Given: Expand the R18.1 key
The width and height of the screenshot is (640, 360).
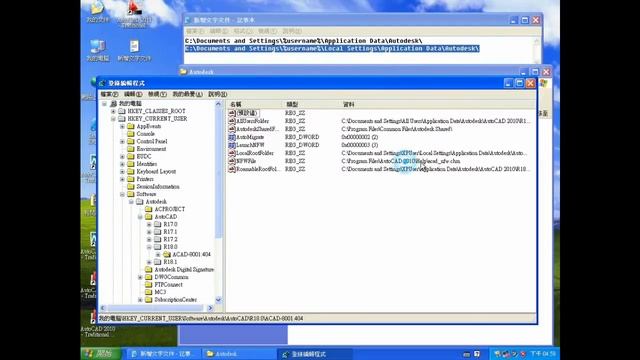Looking at the screenshot, I should click(149, 262).
